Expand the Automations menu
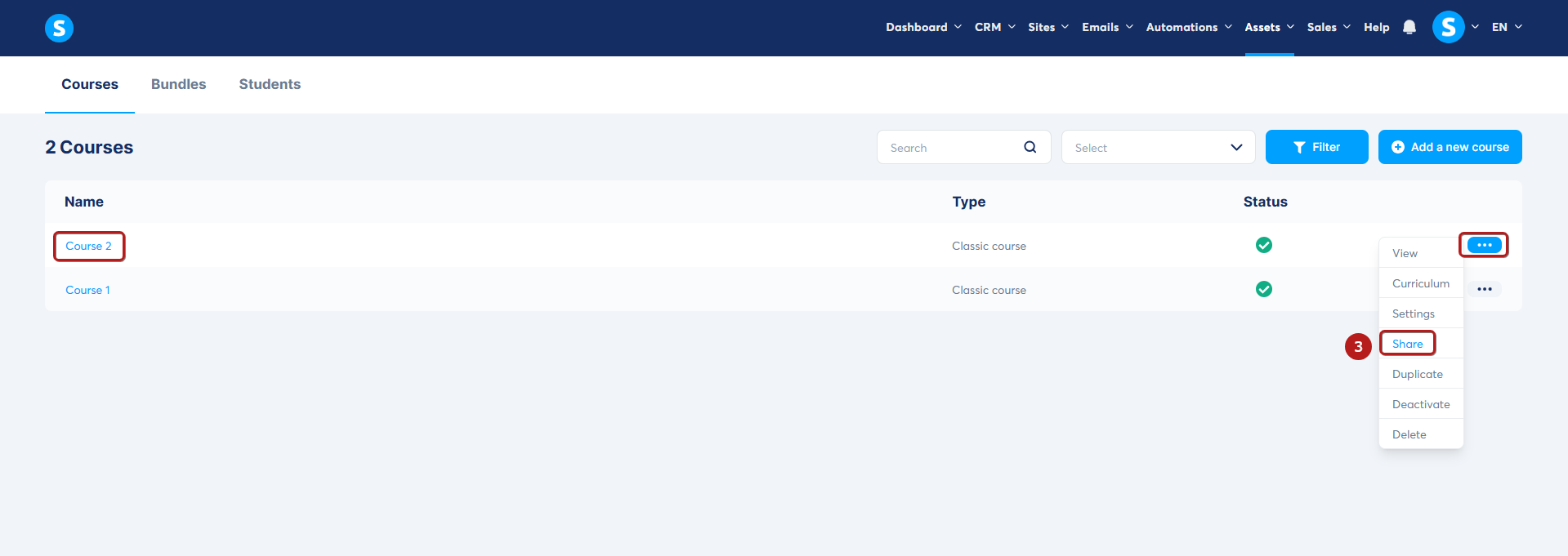This screenshot has height=556, width=1568. [x=1189, y=27]
